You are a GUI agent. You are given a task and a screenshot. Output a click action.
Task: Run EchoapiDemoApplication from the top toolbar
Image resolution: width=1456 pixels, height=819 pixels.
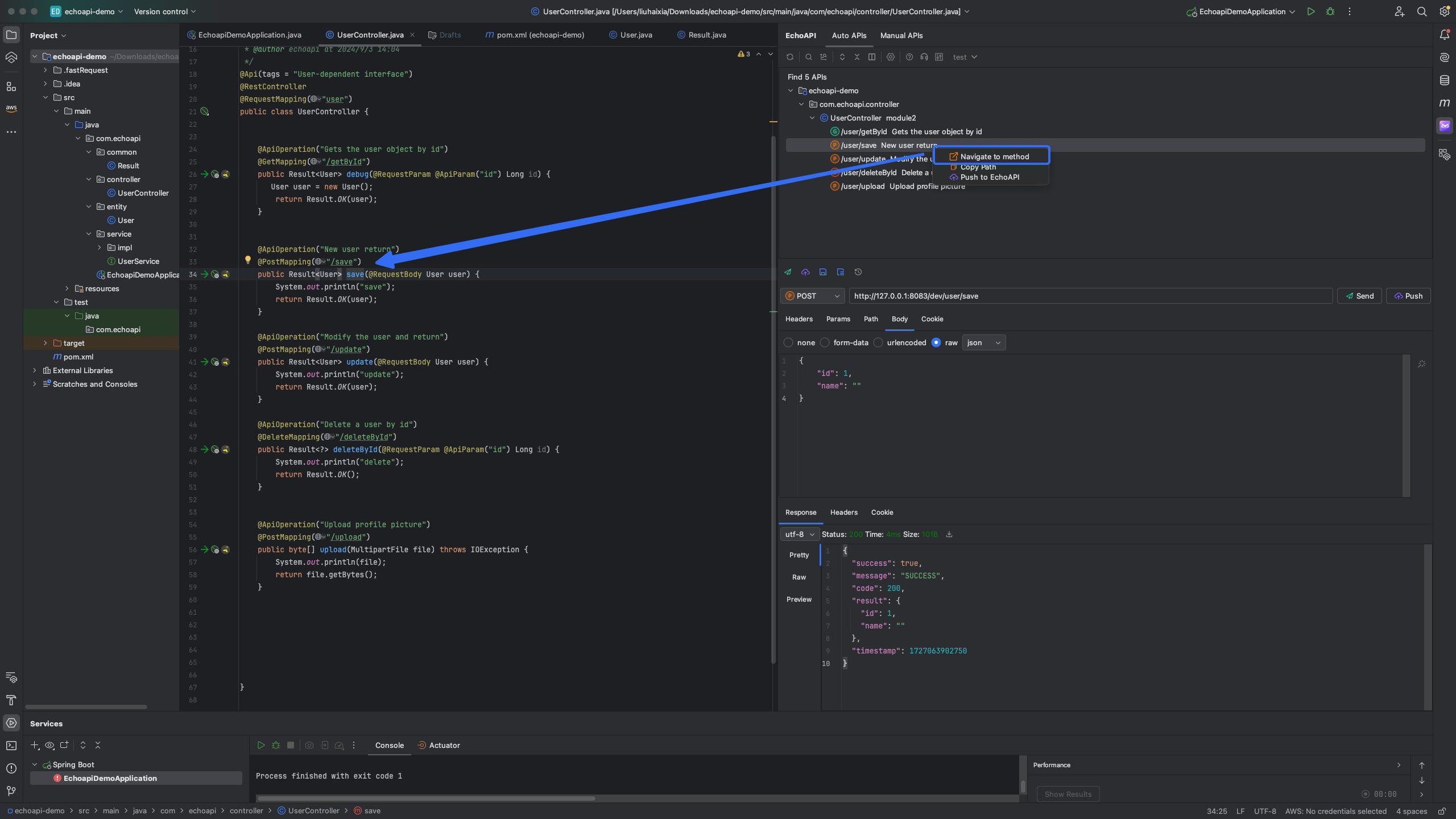pos(1311,11)
